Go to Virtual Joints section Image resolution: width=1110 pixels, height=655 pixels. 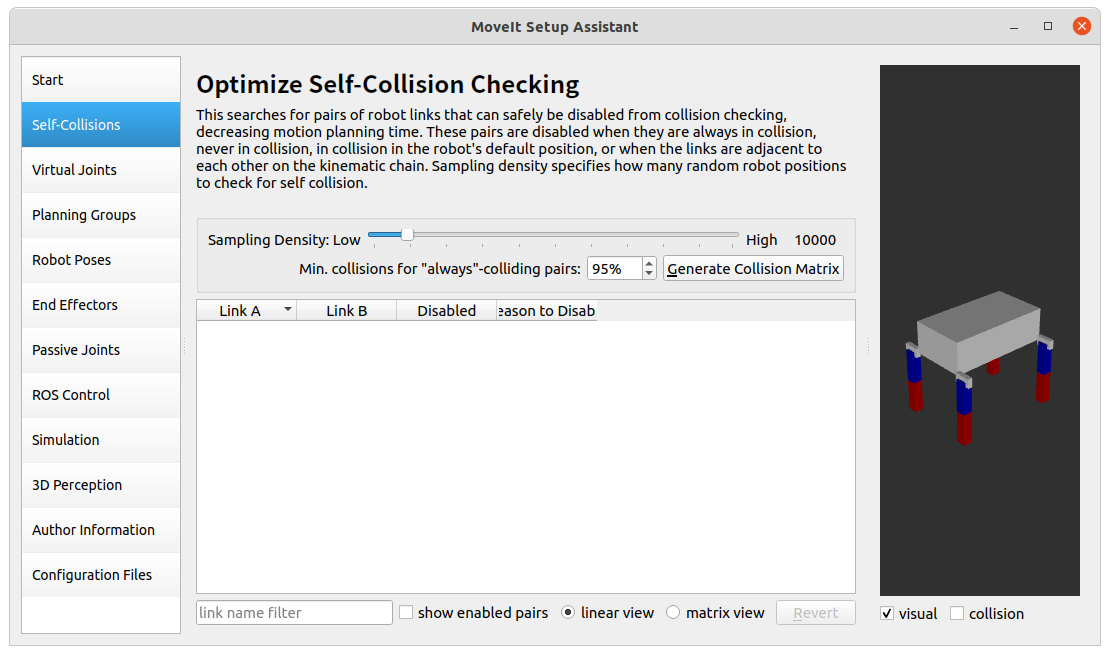point(101,170)
